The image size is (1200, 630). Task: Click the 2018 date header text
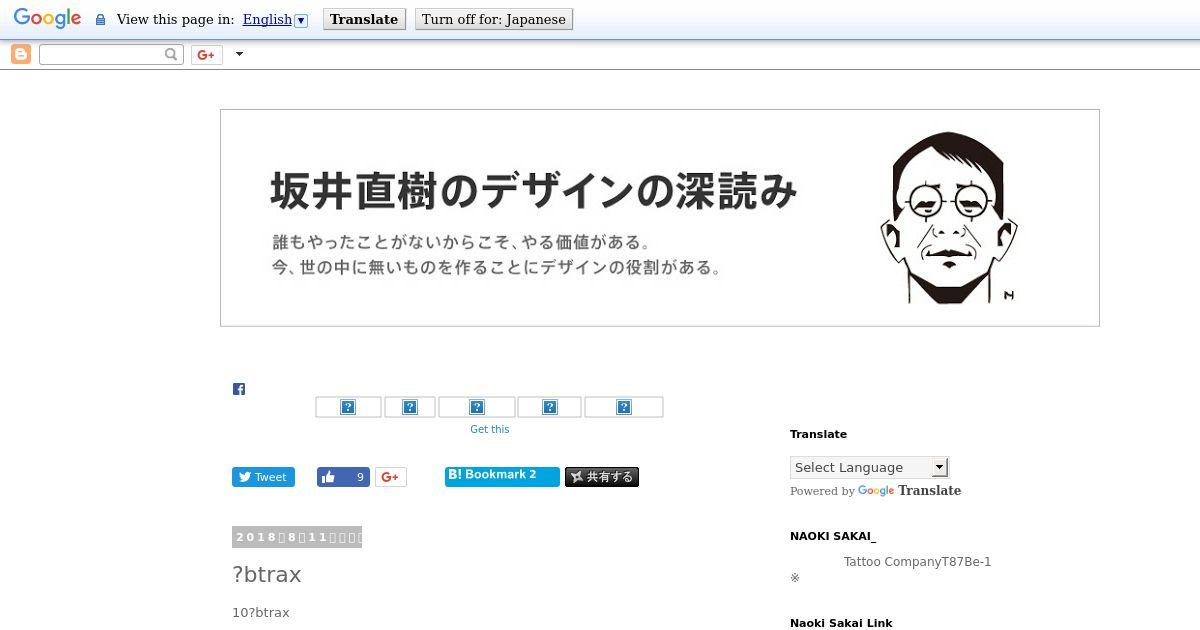pyautogui.click(x=297, y=537)
